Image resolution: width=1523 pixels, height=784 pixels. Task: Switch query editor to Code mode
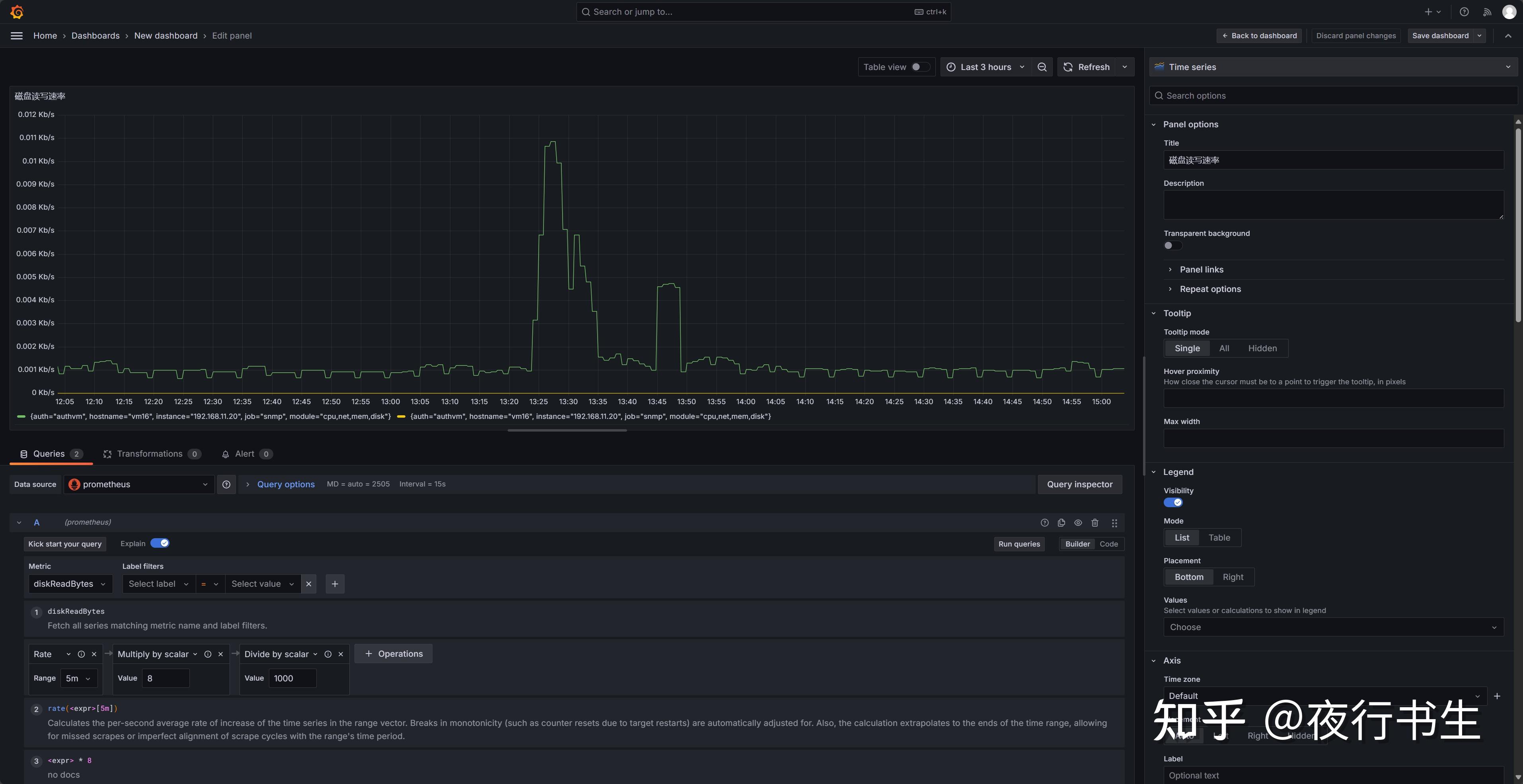pyautogui.click(x=1108, y=544)
